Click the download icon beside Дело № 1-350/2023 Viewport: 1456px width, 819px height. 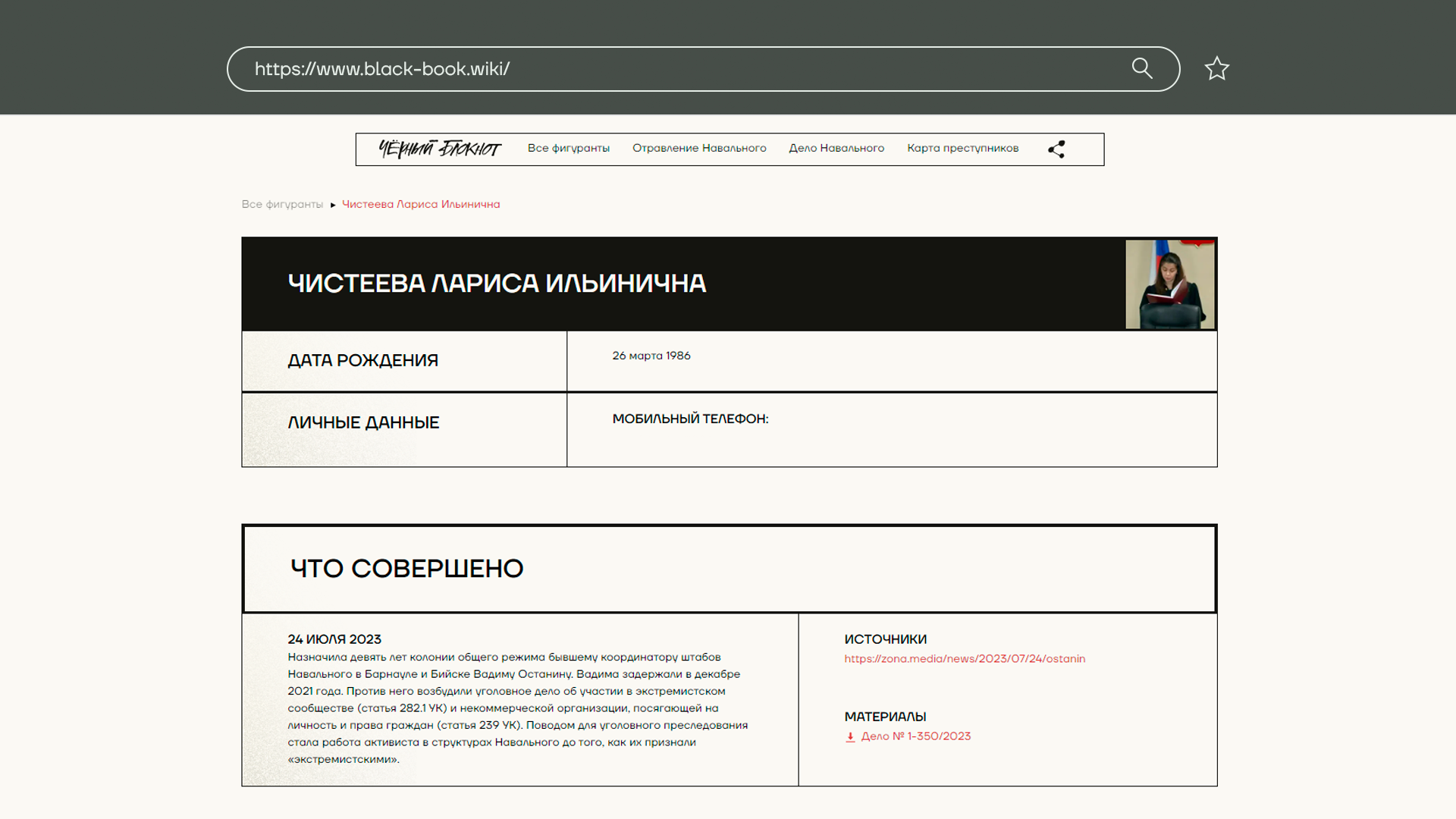click(850, 737)
